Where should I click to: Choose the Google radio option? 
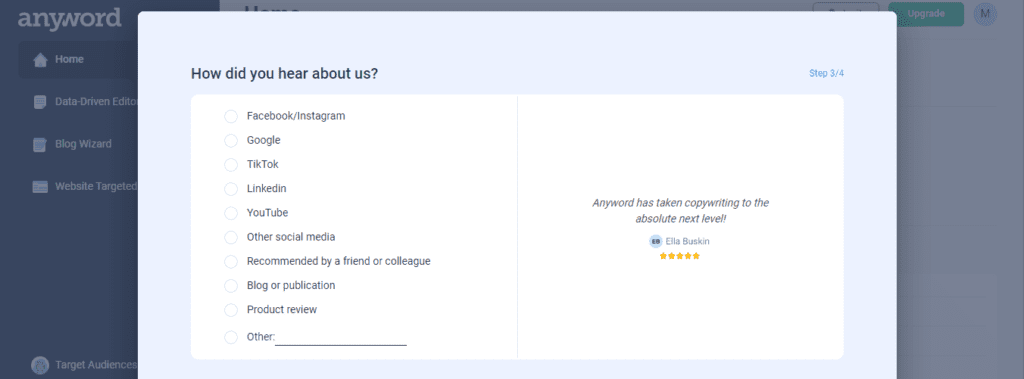pyautogui.click(x=231, y=140)
